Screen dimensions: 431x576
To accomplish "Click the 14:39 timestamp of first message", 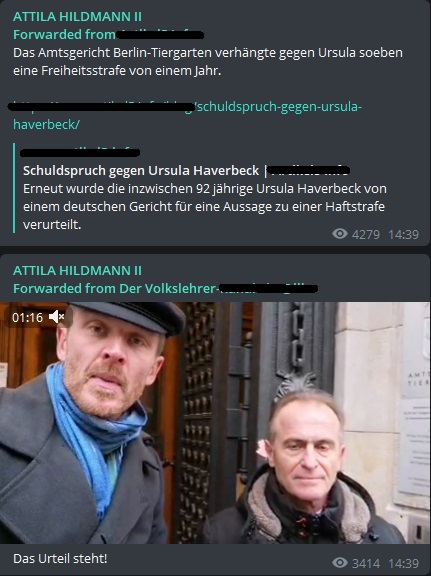I will [x=403, y=234].
